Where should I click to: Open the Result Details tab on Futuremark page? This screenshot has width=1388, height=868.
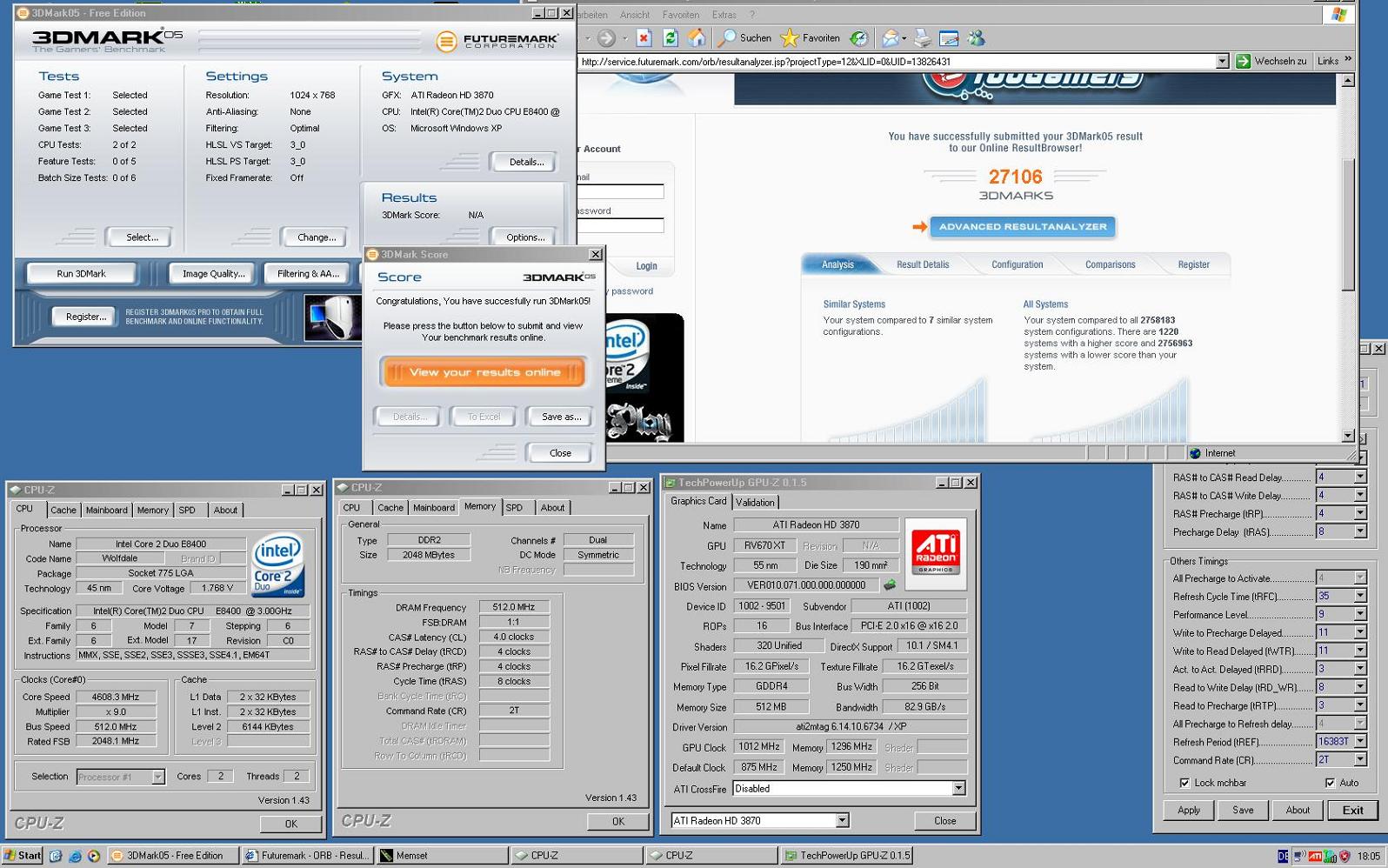point(923,264)
